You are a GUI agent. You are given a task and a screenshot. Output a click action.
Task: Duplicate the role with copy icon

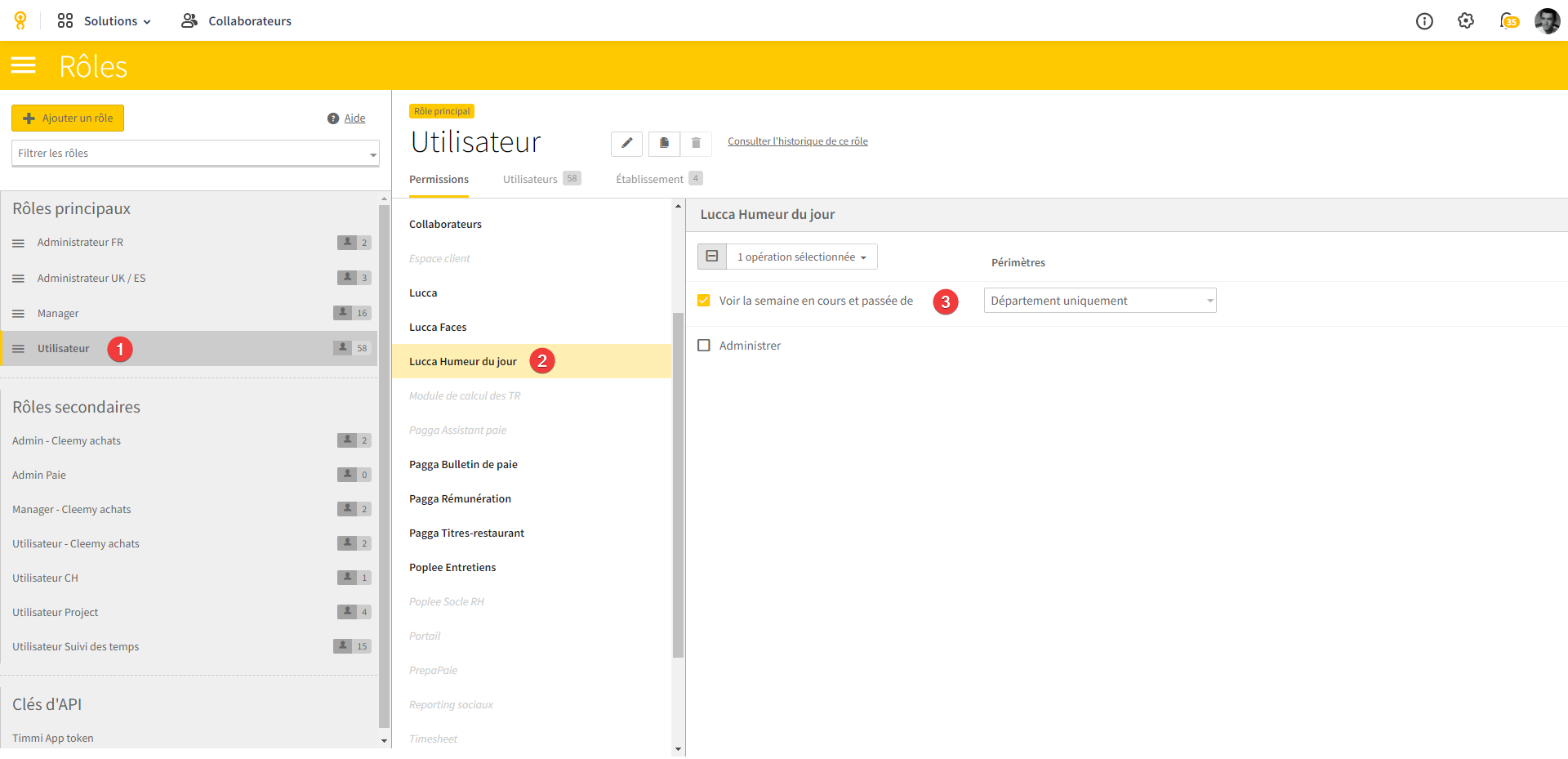[x=664, y=143]
